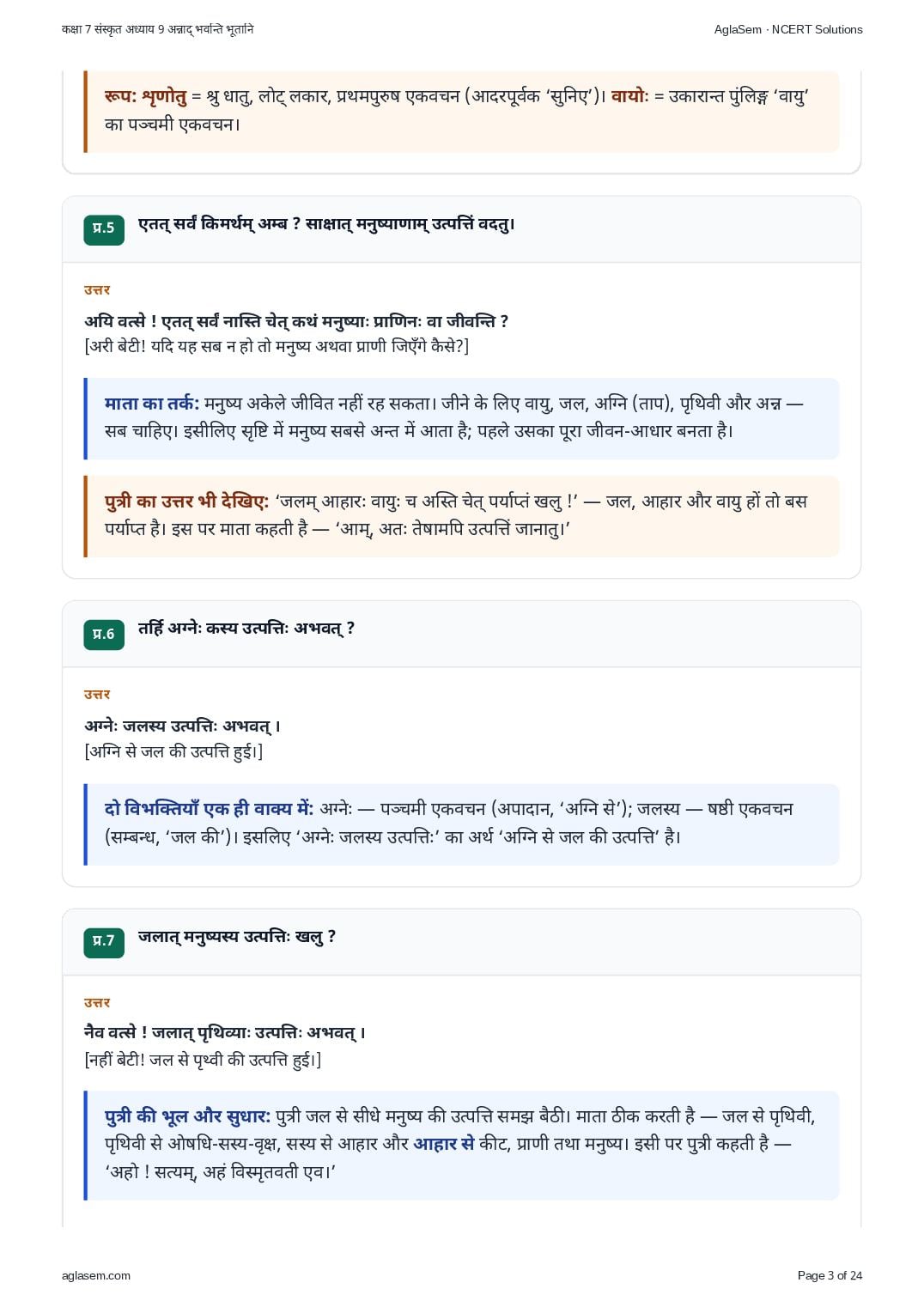924x1307 pixels.
Task: Click the highlighted आहार से text
Action: (444, 1144)
